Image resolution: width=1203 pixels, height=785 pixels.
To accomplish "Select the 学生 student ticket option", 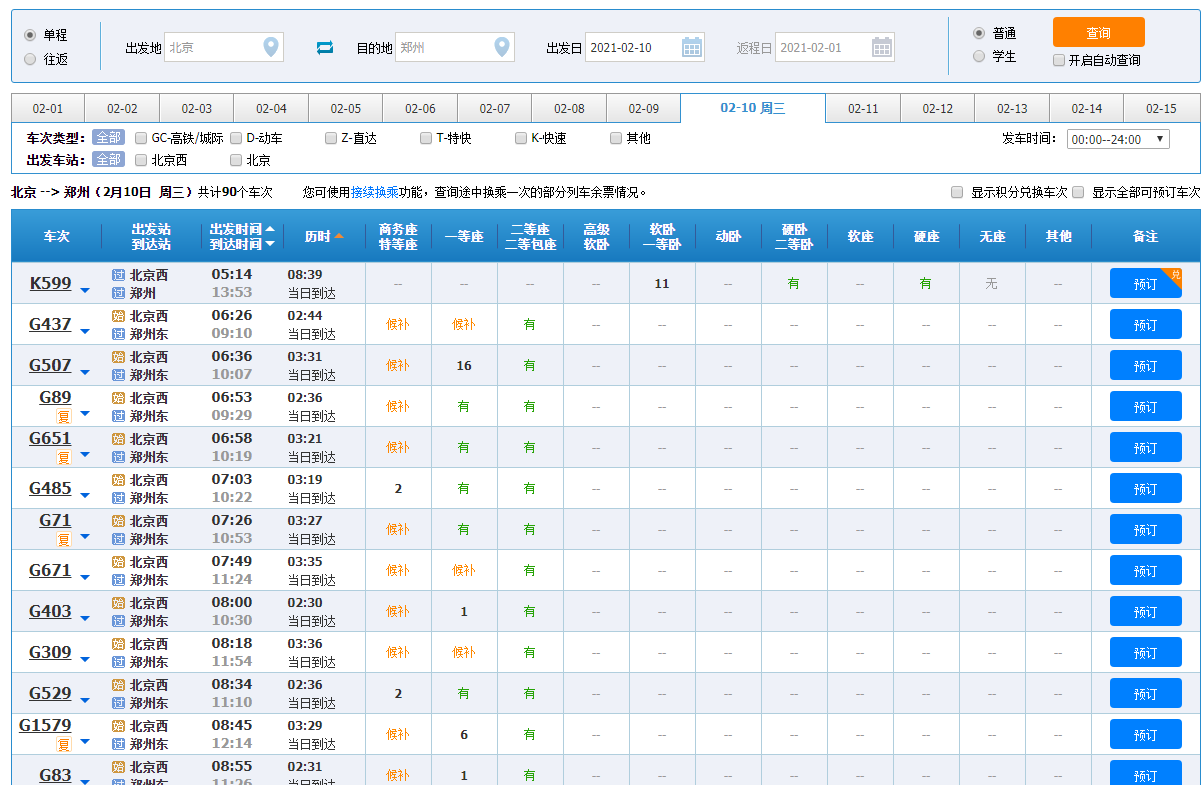I will point(979,57).
